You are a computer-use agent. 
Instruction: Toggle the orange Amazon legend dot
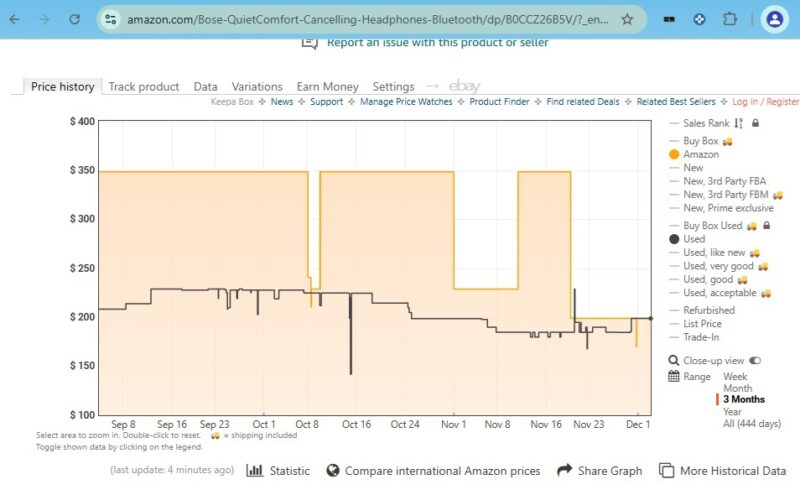[674, 154]
